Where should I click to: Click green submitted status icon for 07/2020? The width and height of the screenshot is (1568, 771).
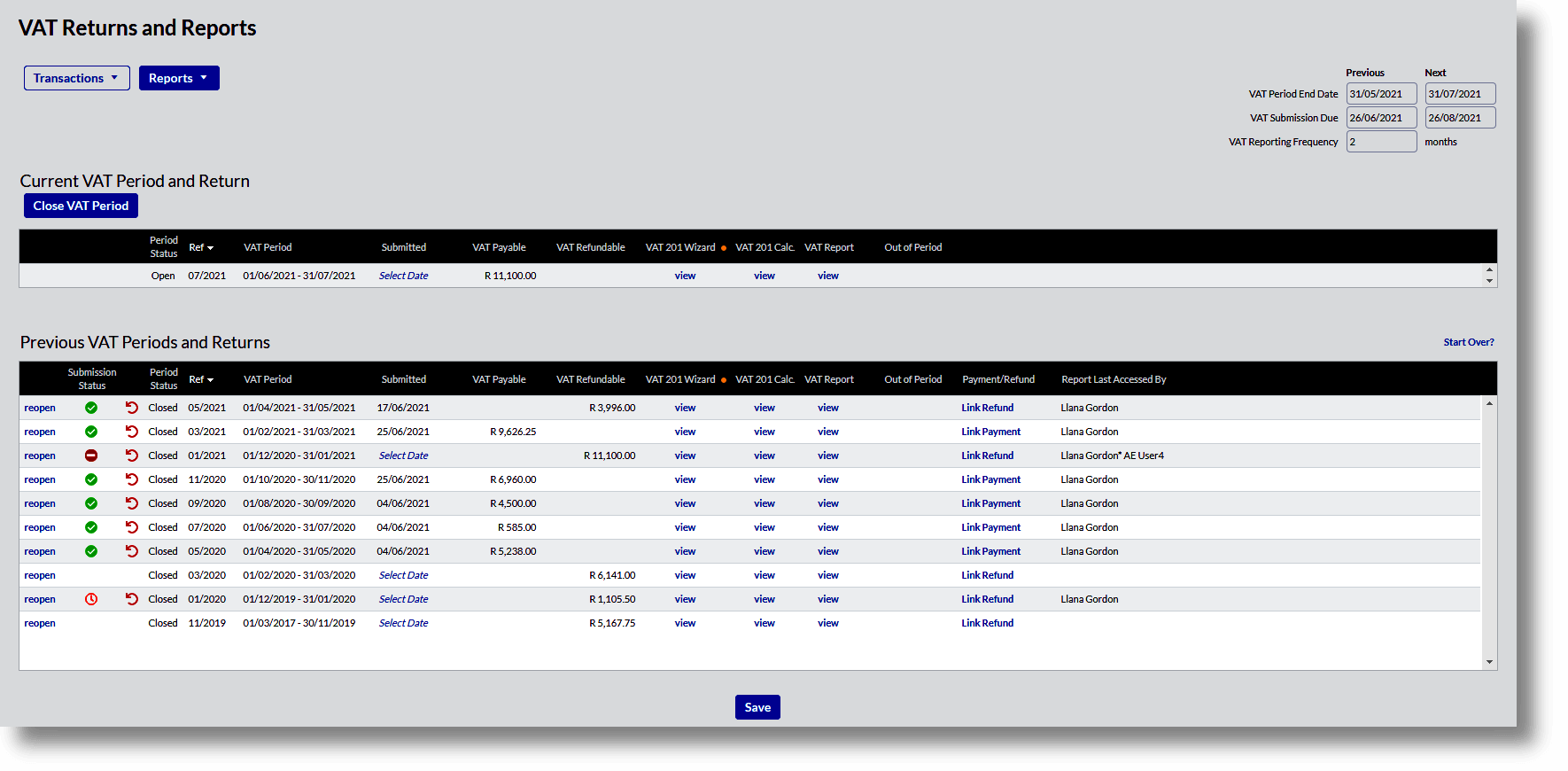coord(91,527)
